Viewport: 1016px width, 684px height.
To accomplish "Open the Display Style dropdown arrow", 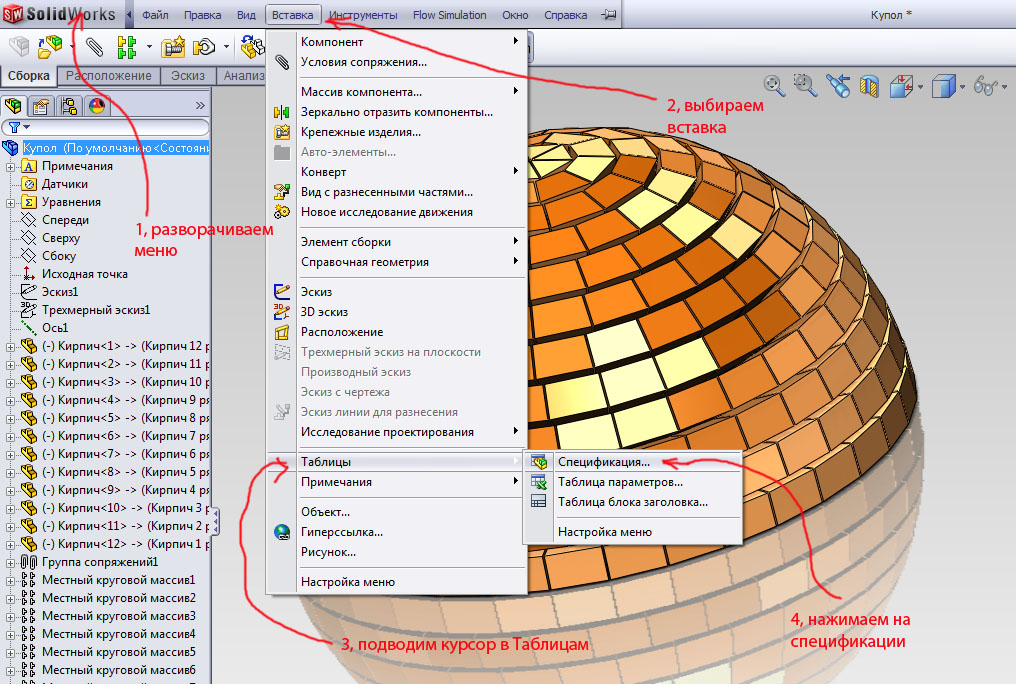I will tap(962, 87).
